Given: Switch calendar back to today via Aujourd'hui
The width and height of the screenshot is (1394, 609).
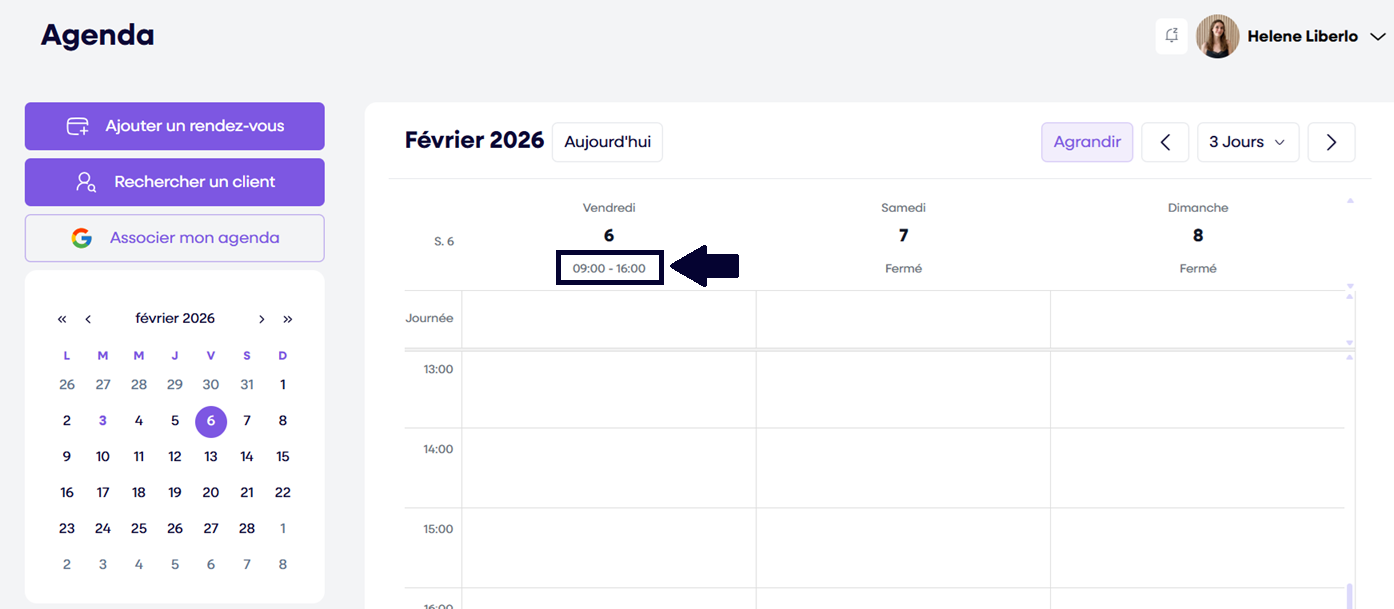Looking at the screenshot, I should coord(607,141).
